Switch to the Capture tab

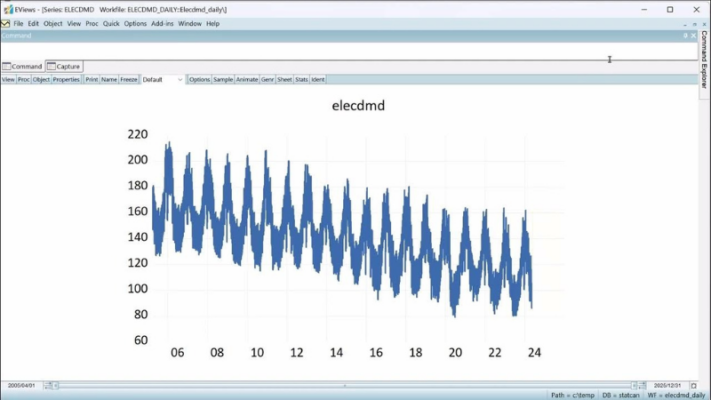click(64, 67)
